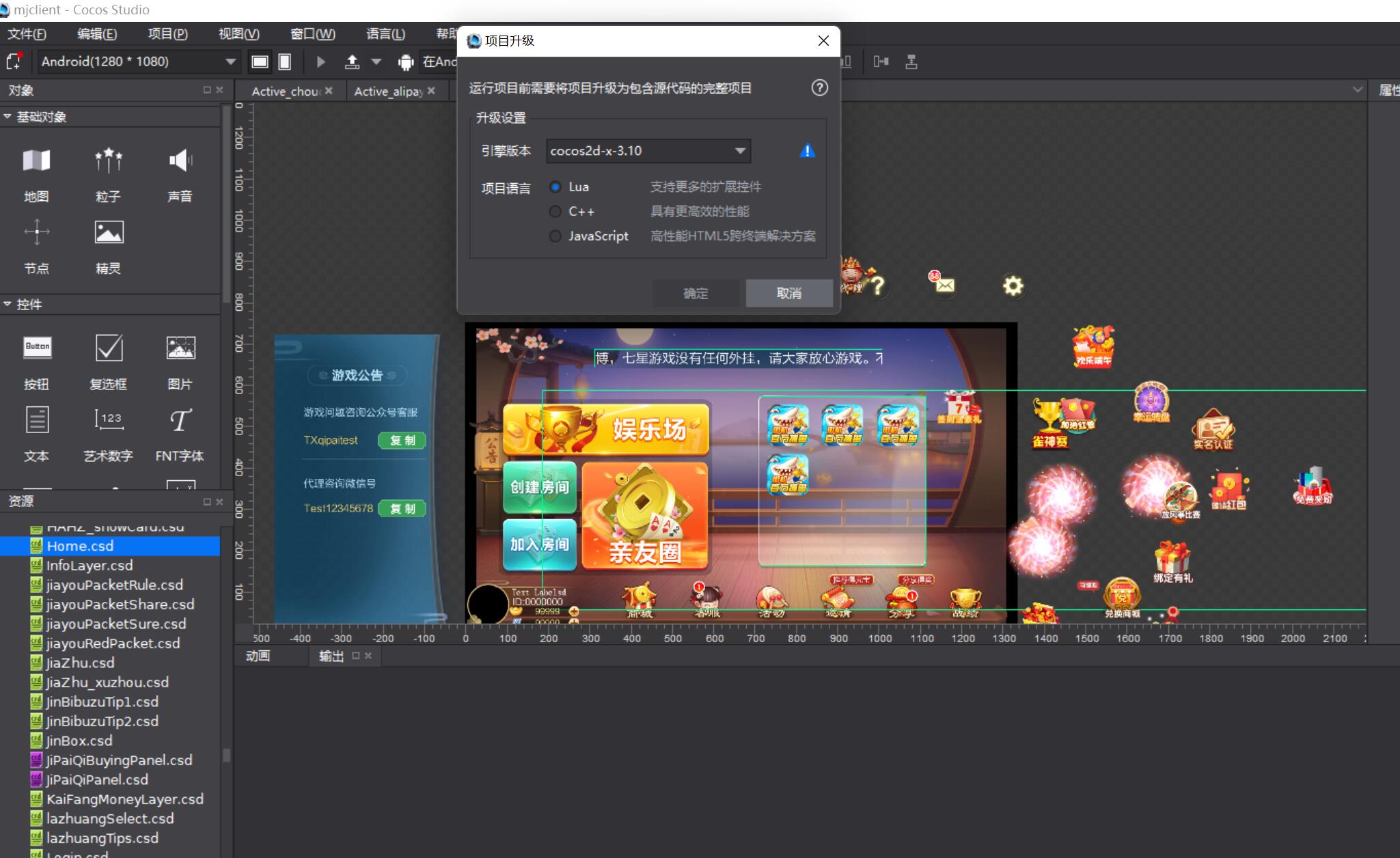The image size is (1400, 858).
Task: Select the CheckBox (复选框) widget
Action: pyautogui.click(x=108, y=363)
